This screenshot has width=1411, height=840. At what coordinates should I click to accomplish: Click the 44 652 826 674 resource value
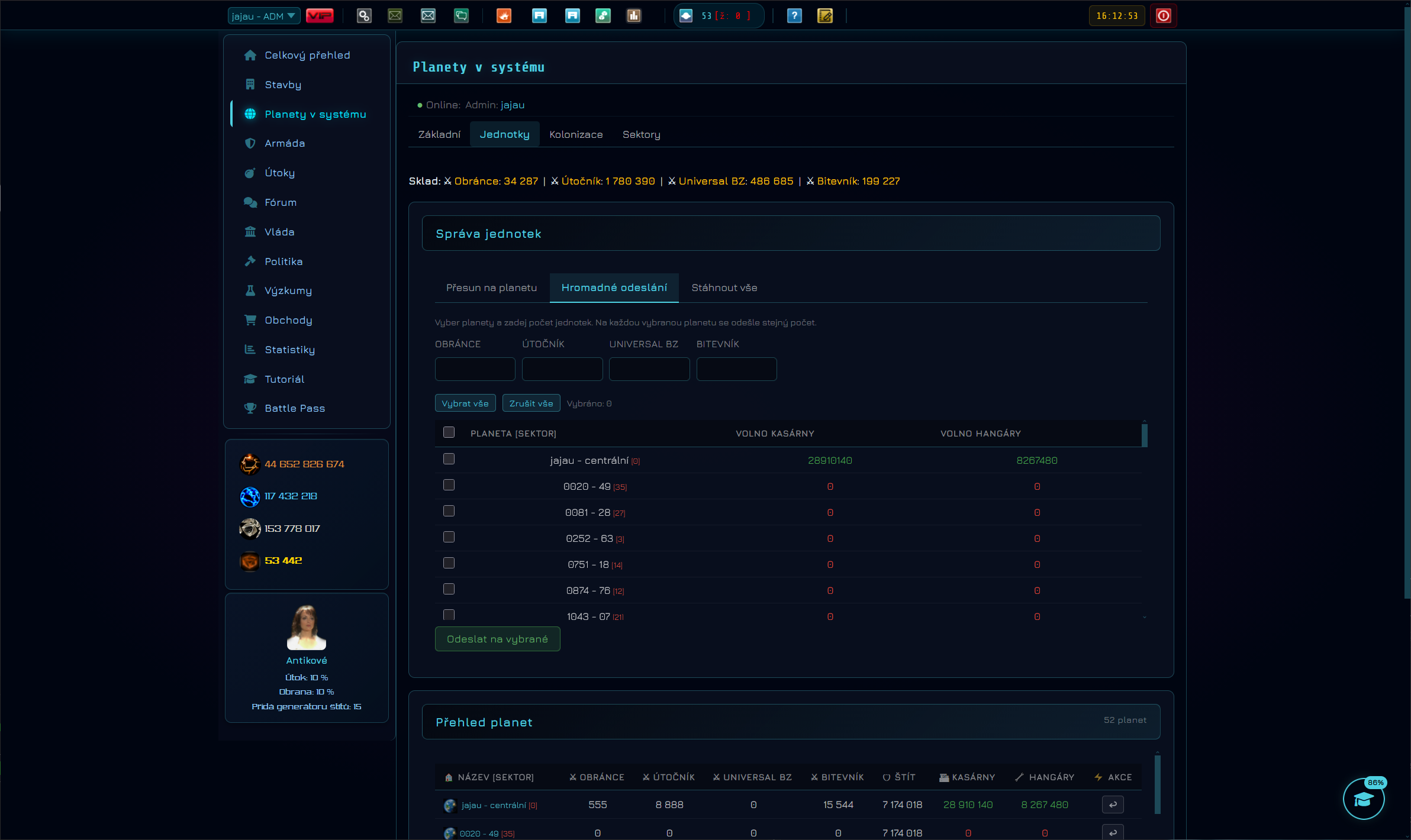pos(304,464)
